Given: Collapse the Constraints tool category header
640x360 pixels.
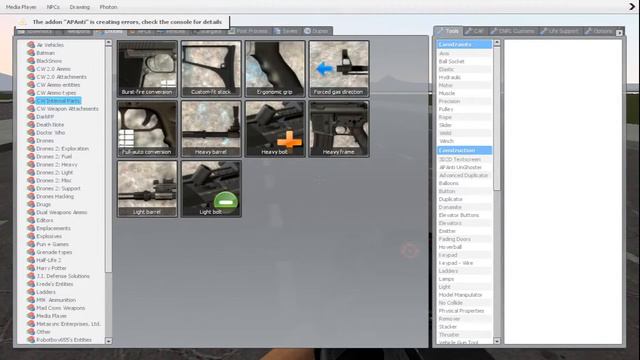Looking at the screenshot, I should point(464,44).
